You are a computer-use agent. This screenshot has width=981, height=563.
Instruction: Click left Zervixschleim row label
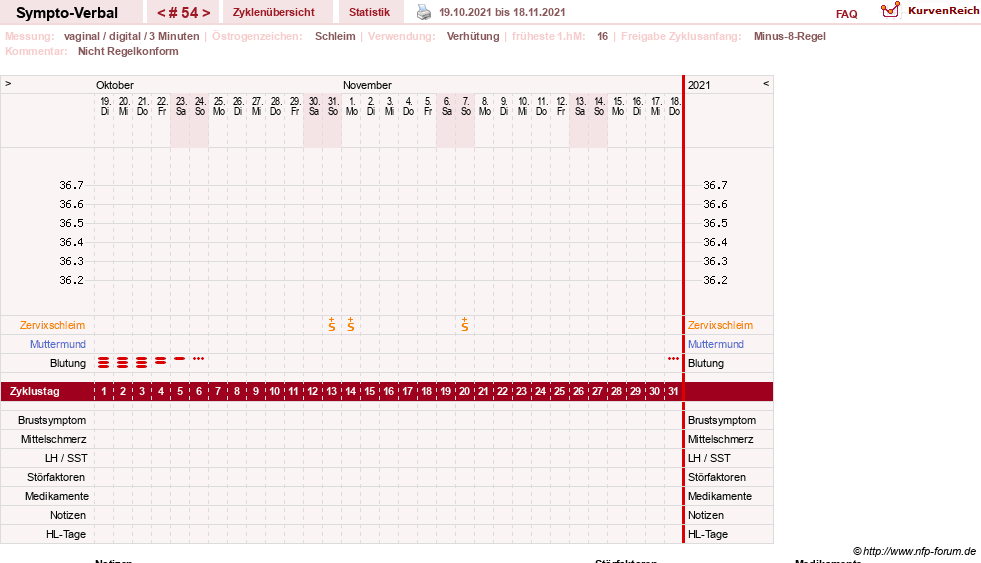[x=53, y=325]
